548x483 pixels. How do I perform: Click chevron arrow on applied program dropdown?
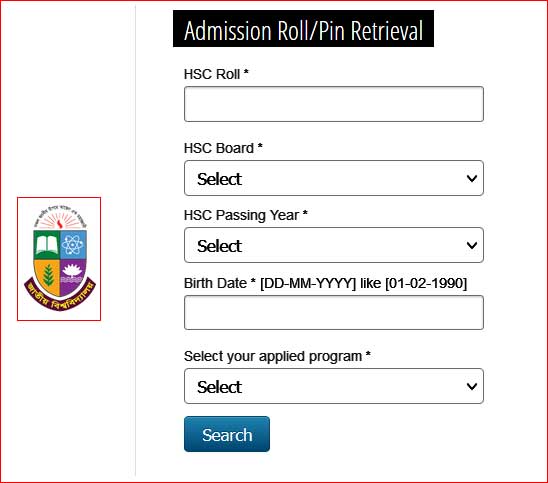coord(472,387)
